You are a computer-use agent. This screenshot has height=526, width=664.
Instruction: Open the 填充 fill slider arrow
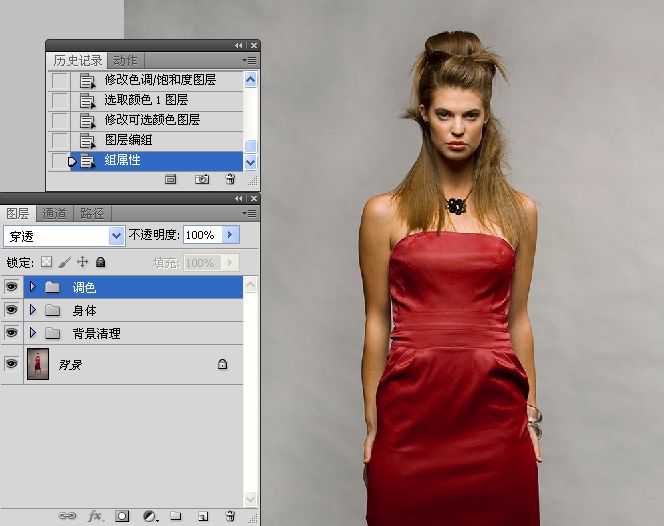230,263
